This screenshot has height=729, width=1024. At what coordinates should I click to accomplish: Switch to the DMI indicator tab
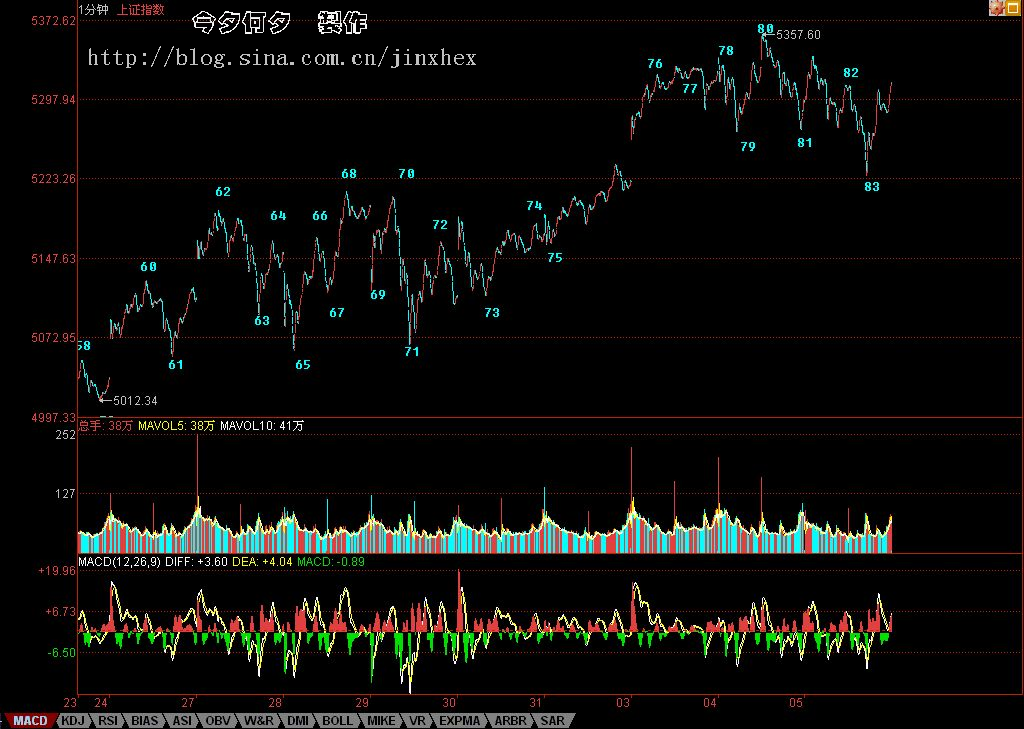coord(298,720)
